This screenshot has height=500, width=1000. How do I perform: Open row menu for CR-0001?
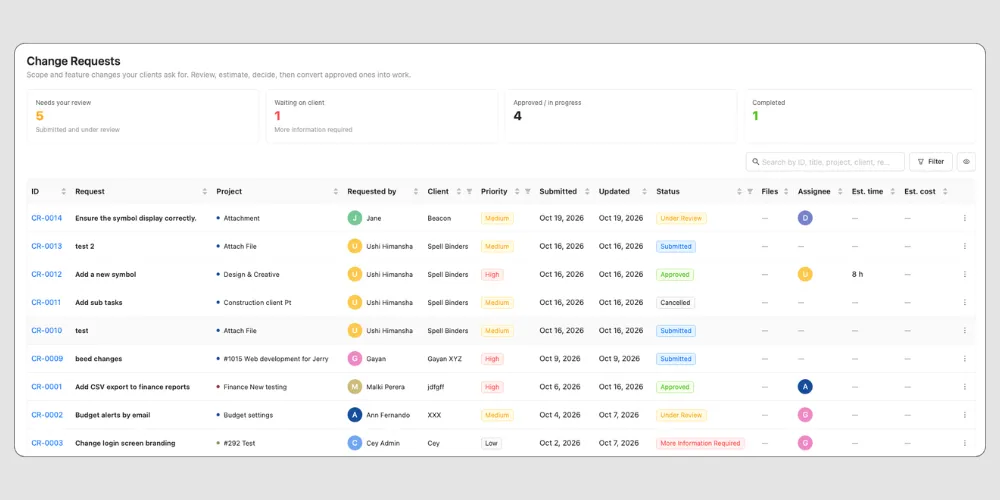(964, 386)
